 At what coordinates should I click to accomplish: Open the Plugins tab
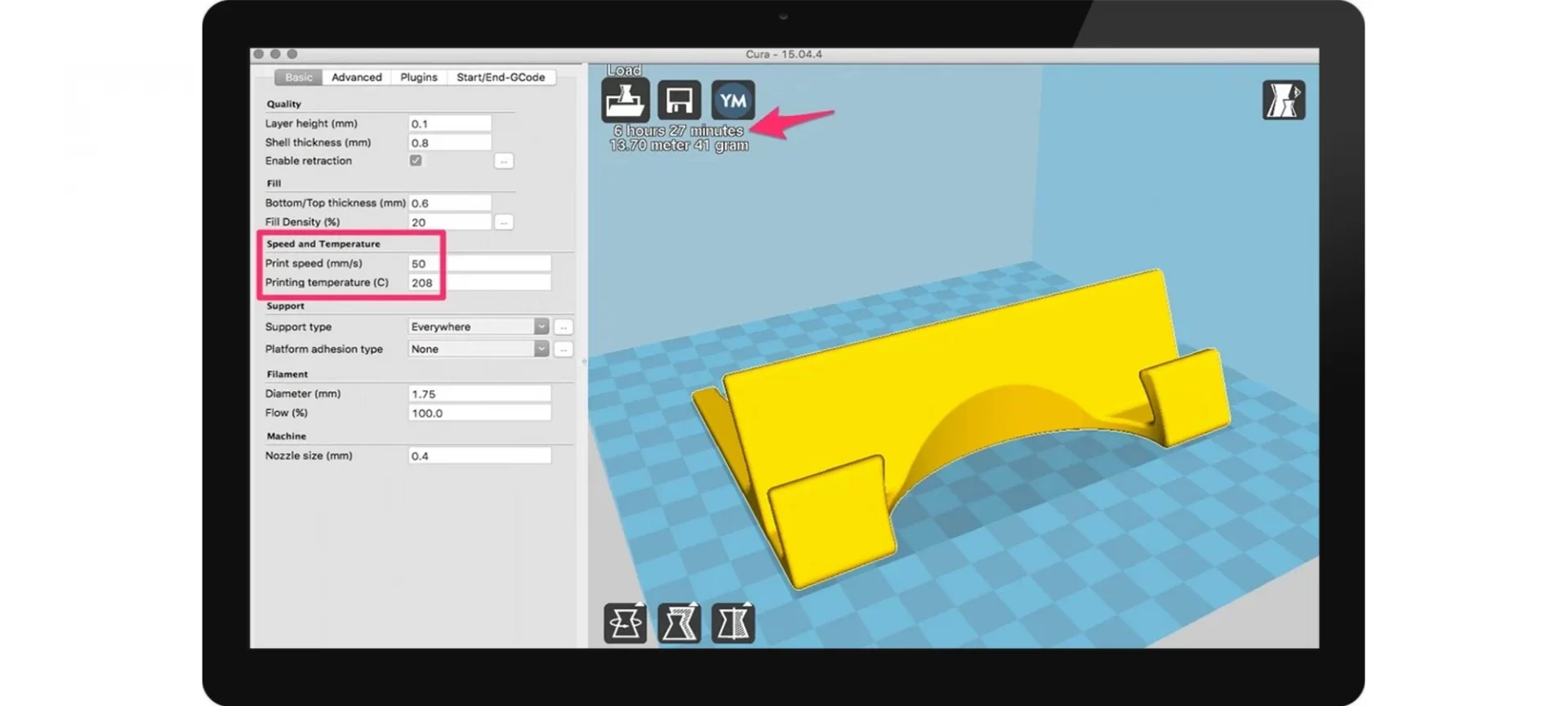pos(419,77)
